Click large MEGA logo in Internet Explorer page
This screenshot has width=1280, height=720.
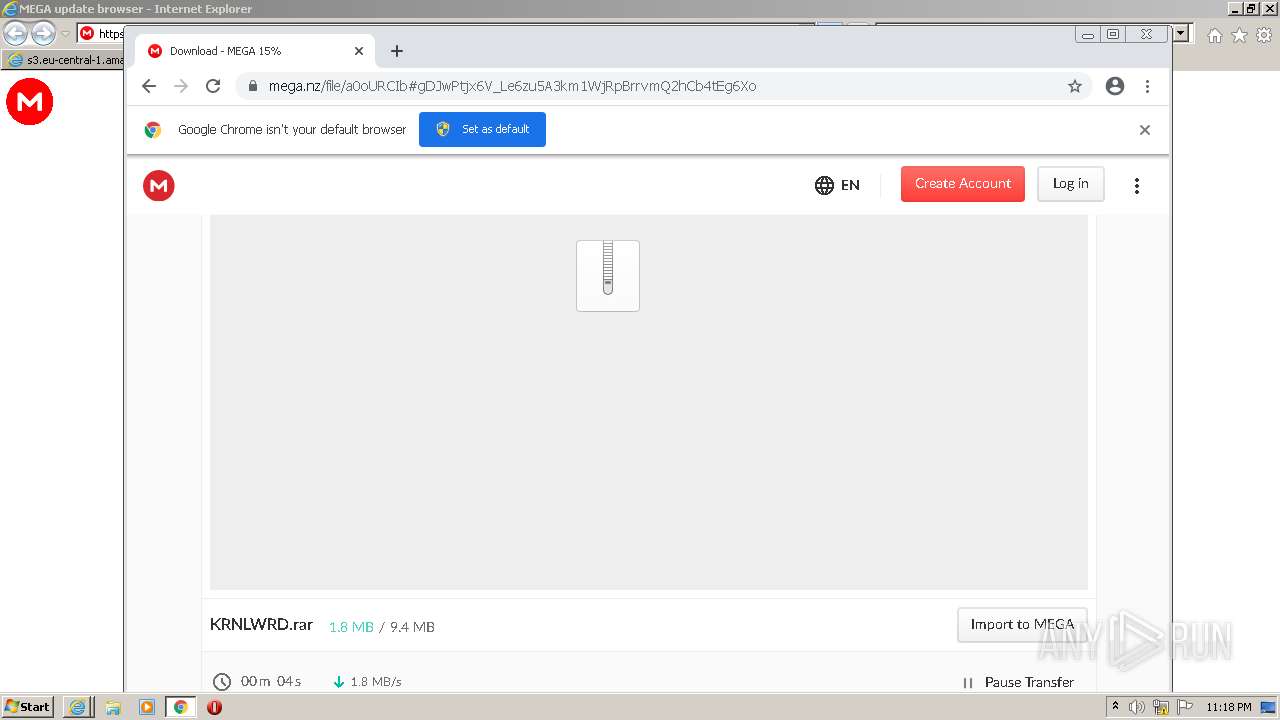[x=30, y=102]
